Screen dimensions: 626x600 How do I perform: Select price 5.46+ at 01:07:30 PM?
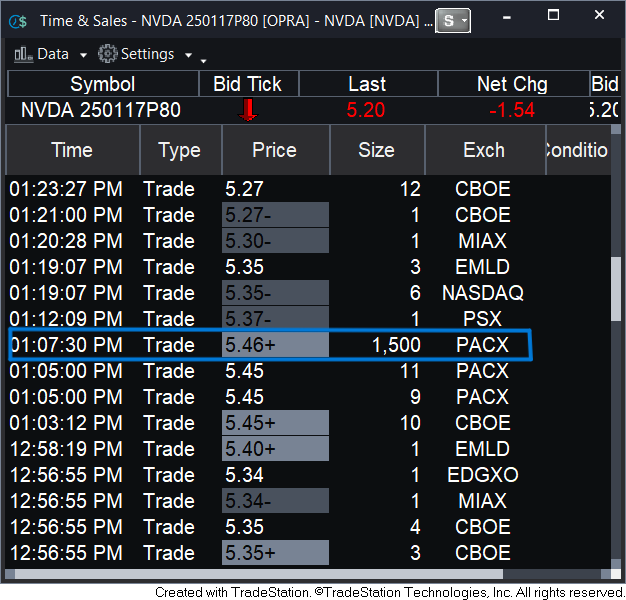point(275,345)
